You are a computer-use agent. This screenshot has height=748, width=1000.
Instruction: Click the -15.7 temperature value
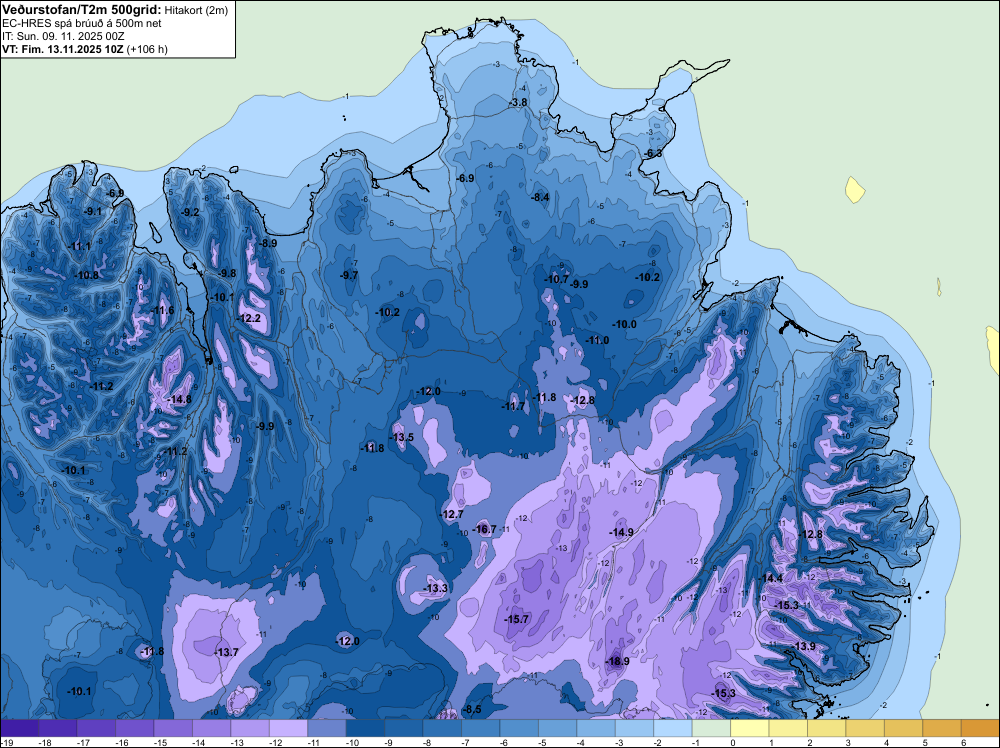[x=517, y=619]
